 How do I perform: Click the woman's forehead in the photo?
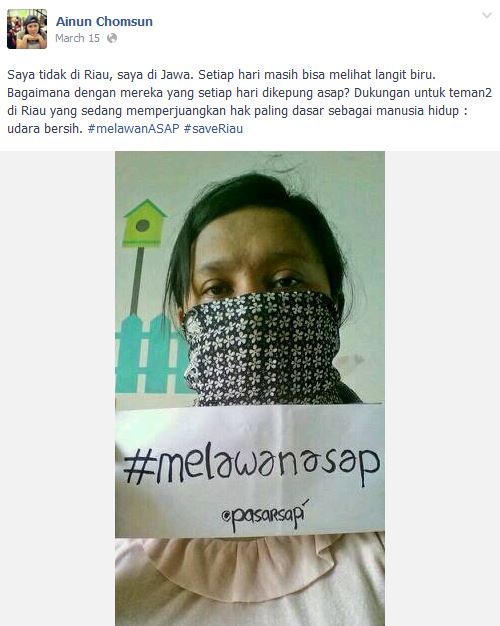(x=256, y=236)
